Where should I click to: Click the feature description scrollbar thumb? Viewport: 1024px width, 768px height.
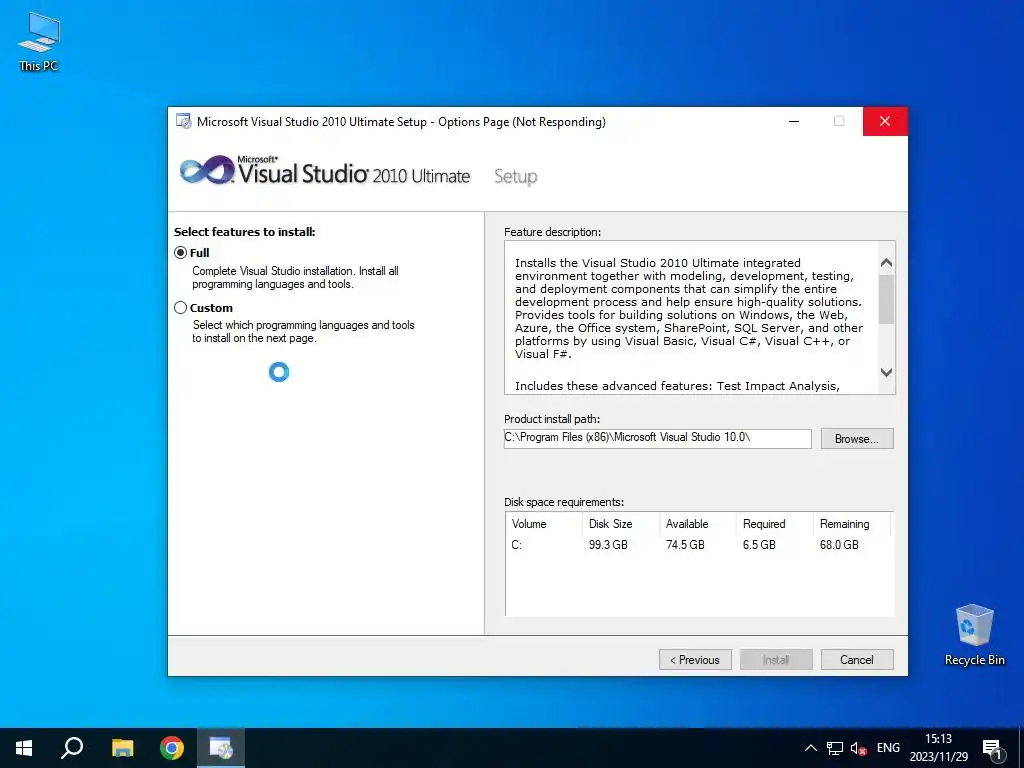pos(886,299)
